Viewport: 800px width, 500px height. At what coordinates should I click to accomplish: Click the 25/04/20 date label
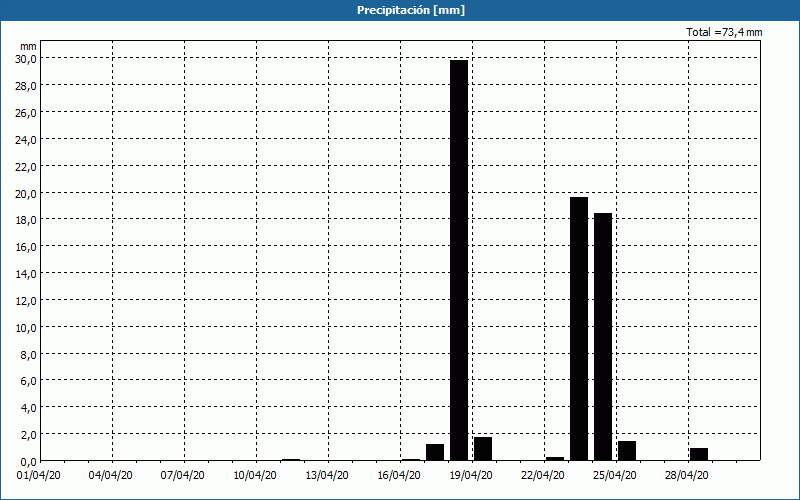[x=614, y=476]
